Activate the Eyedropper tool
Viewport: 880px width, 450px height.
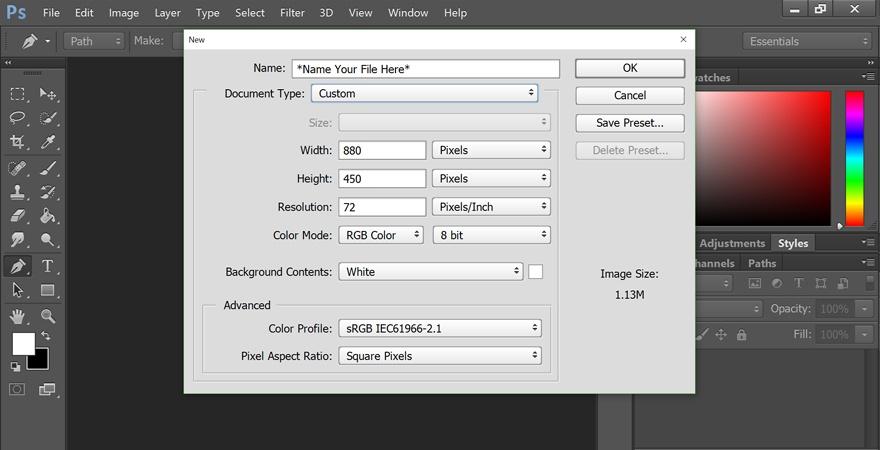pos(47,143)
